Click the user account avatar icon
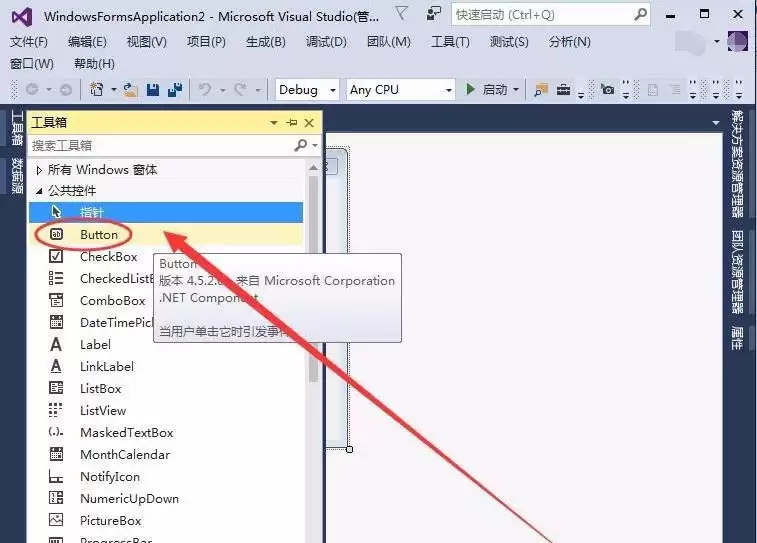Screen dimensions: 757x543 pos(737,42)
